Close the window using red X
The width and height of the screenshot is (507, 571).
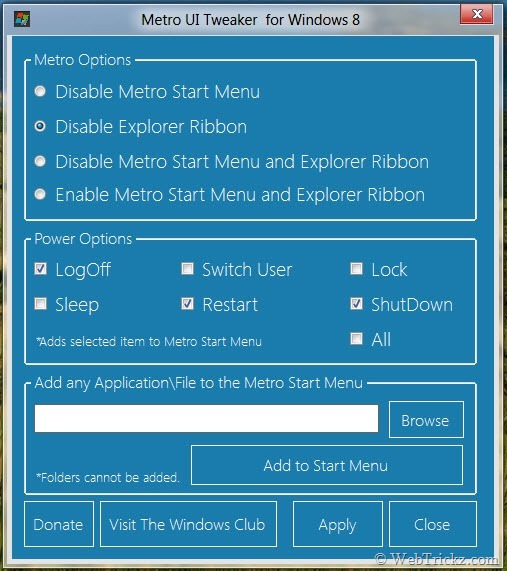[x=477, y=14]
